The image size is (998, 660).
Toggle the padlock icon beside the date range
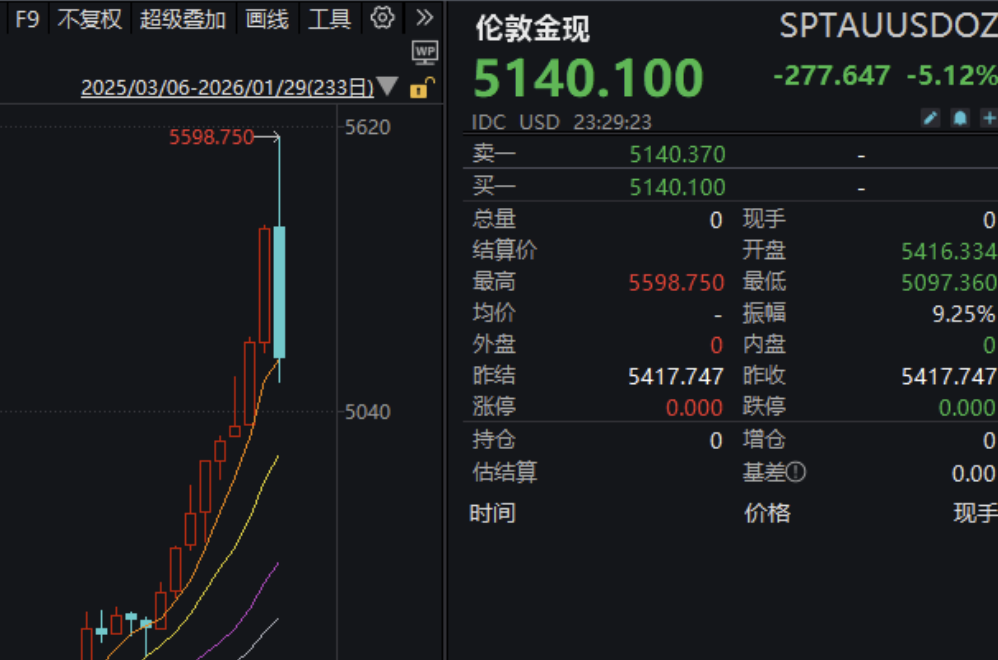click(420, 88)
